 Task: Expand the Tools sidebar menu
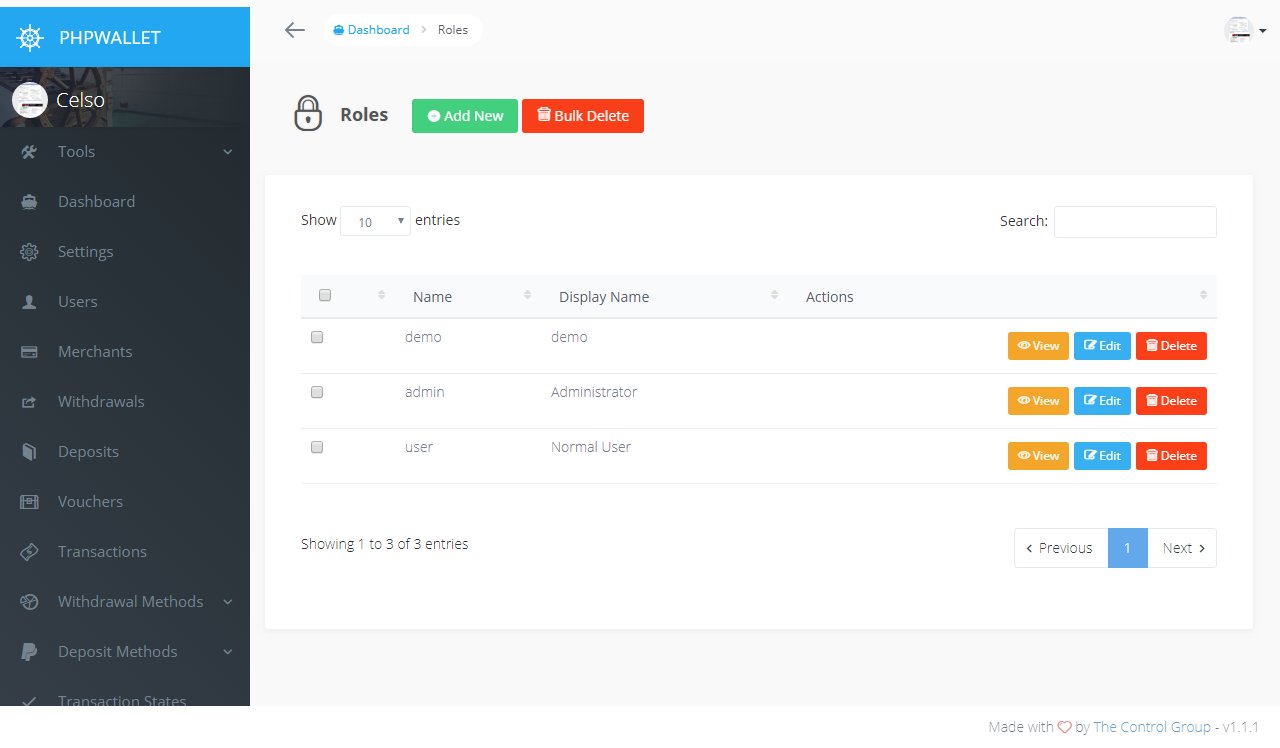tap(125, 152)
